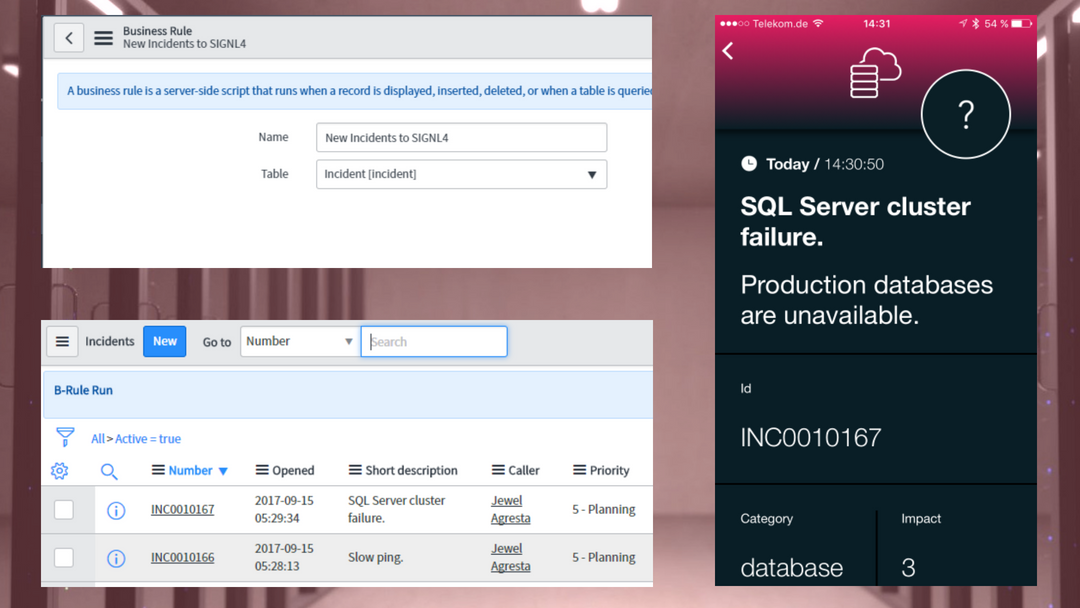Viewport: 1080px width, 608px height.
Task: Open the Jewel Agresta caller link for INC0010166
Action: (510, 558)
